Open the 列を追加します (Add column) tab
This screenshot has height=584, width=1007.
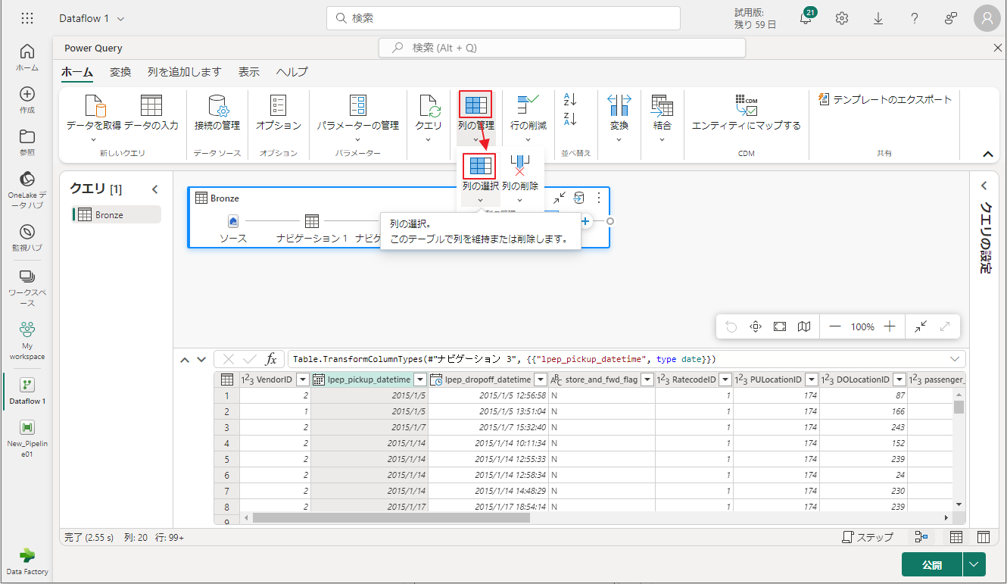pyautogui.click(x=184, y=72)
